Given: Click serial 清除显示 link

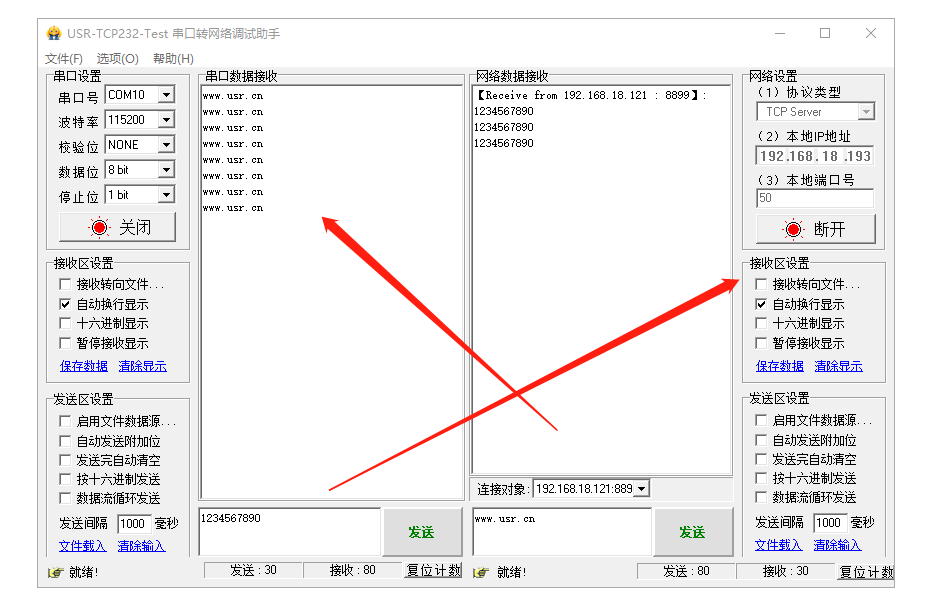Looking at the screenshot, I should click(x=143, y=366).
